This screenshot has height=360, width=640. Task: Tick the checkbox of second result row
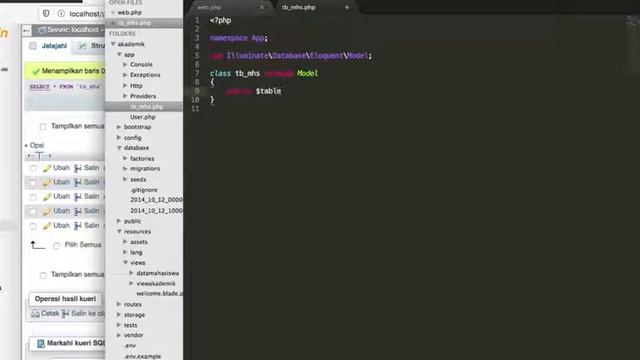(x=33, y=182)
